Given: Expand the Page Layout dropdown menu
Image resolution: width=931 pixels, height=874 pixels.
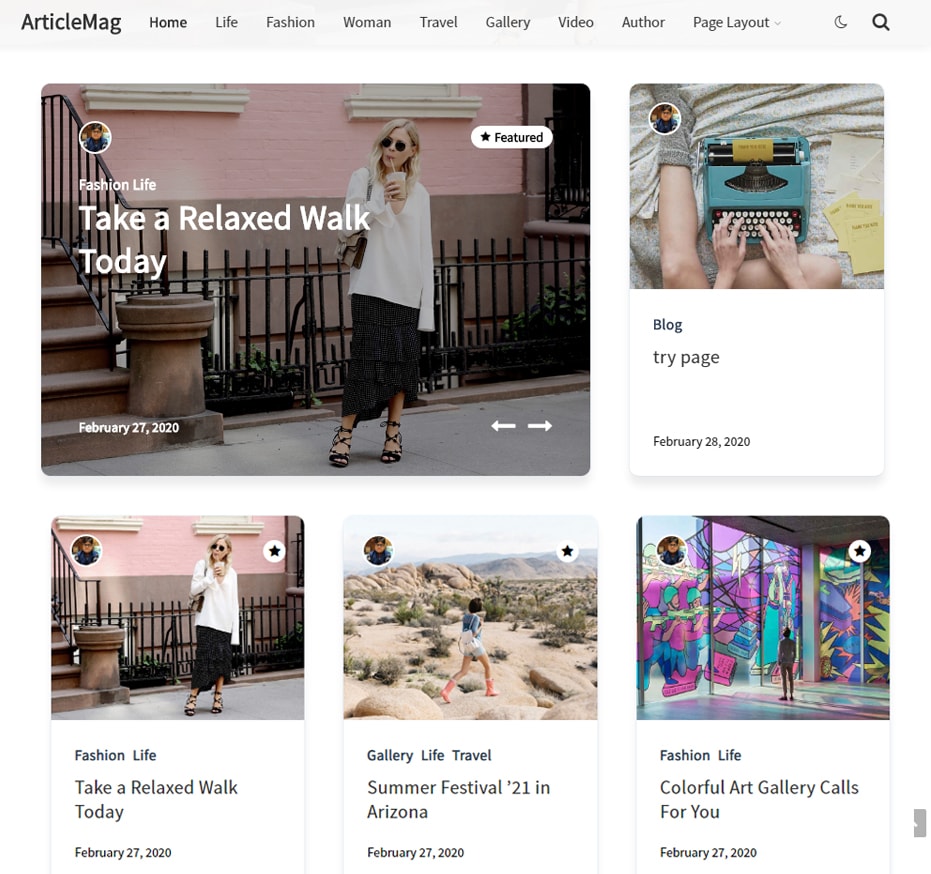Looking at the screenshot, I should click(737, 23).
